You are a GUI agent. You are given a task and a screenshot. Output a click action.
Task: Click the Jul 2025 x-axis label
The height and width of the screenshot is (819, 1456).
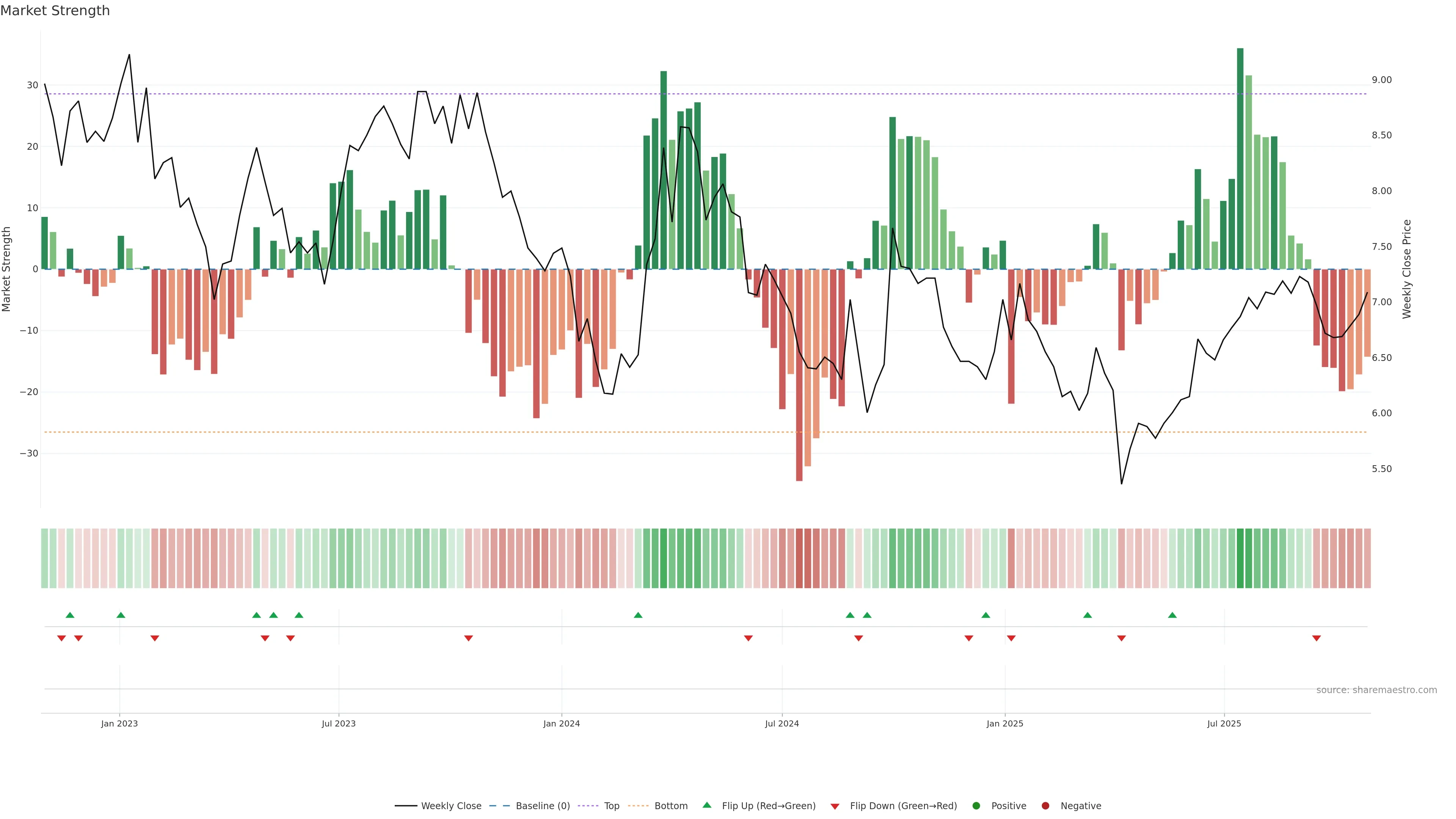coord(1224,723)
